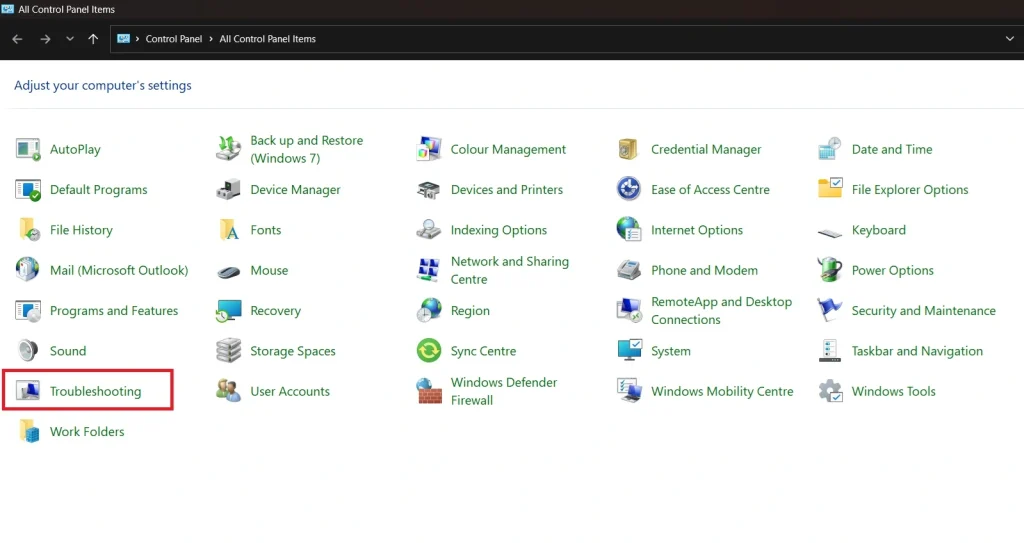Click the Colour Management icon
The width and height of the screenshot is (1024, 543).
tap(429, 149)
